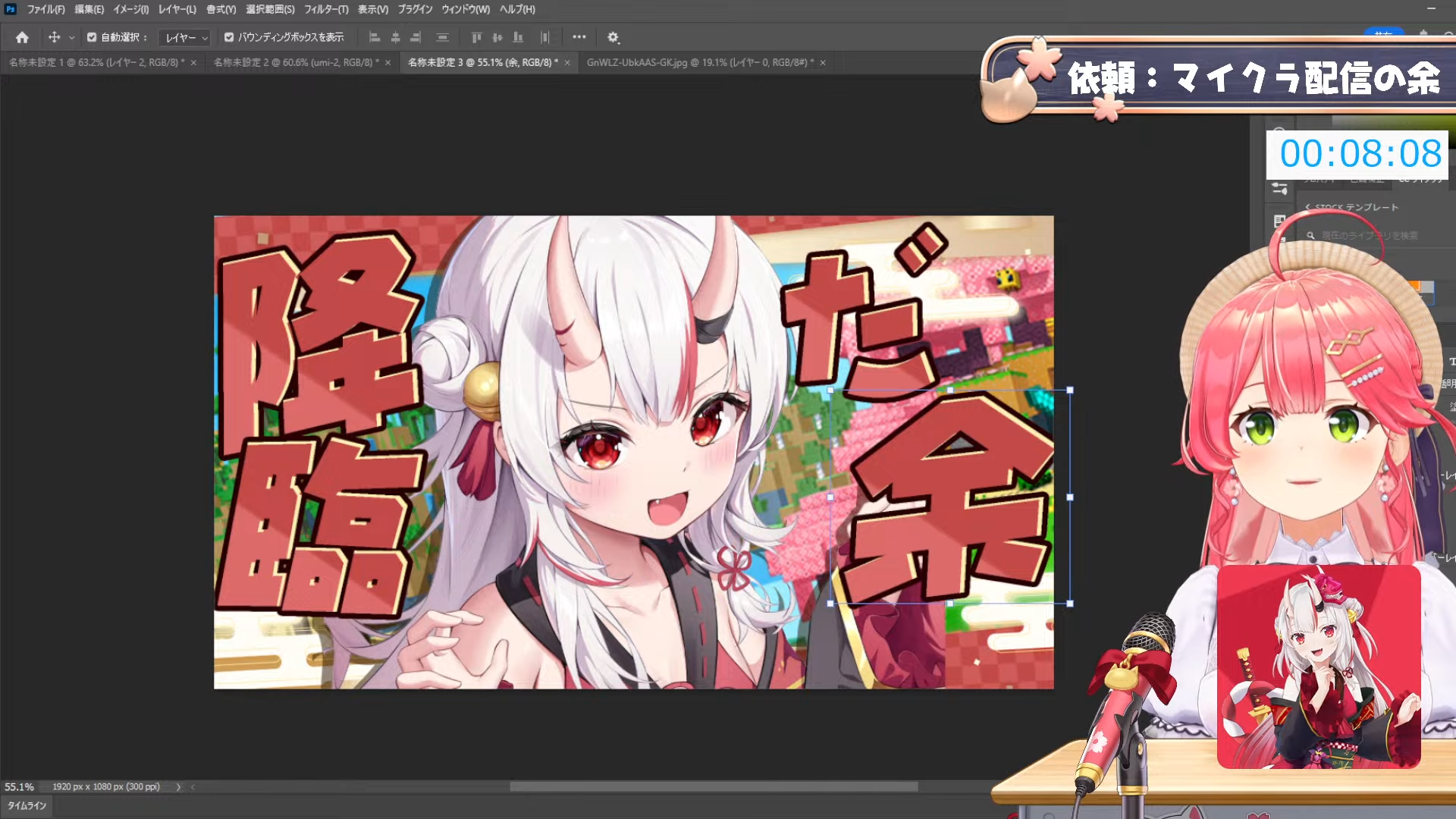Click the align right edges icon
This screenshot has width=1456, height=819.
(x=416, y=37)
